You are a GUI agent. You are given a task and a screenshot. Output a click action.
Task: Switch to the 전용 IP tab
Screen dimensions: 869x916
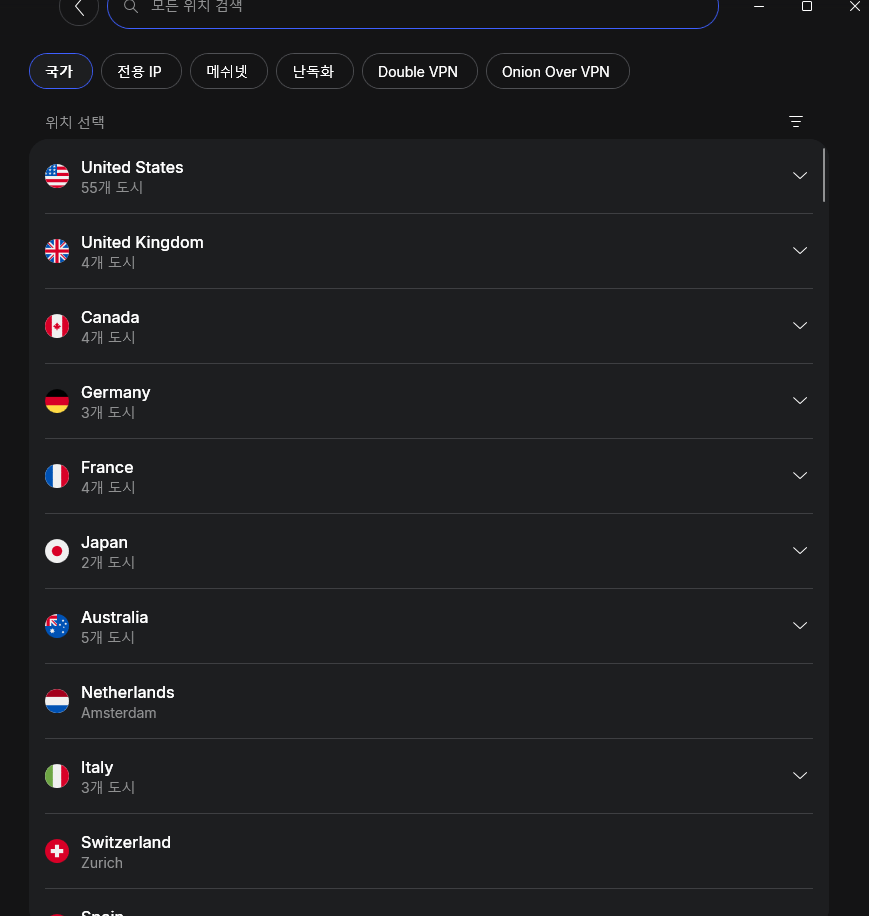(x=141, y=71)
